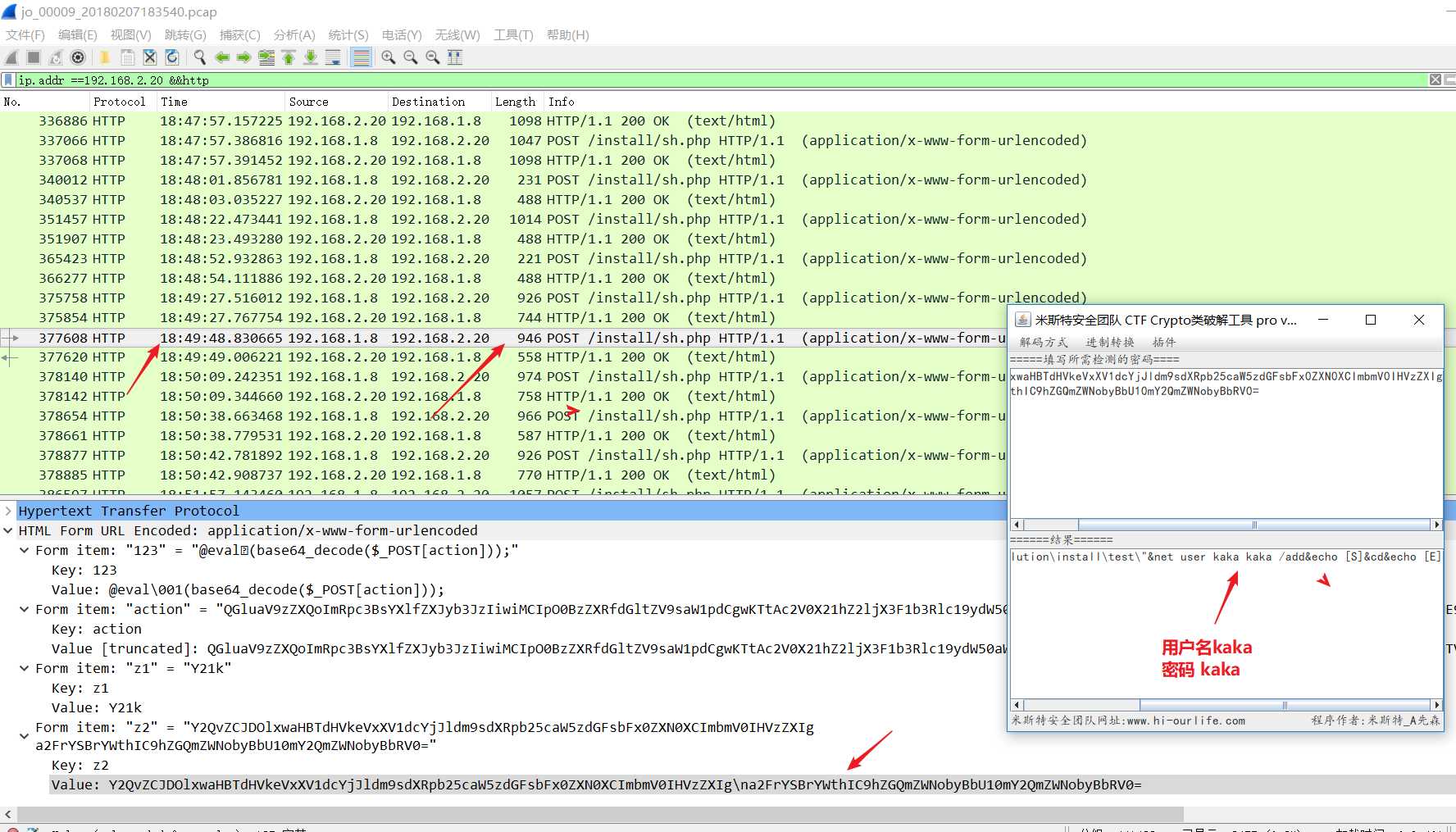Select packet 375758 POST row

728,298
